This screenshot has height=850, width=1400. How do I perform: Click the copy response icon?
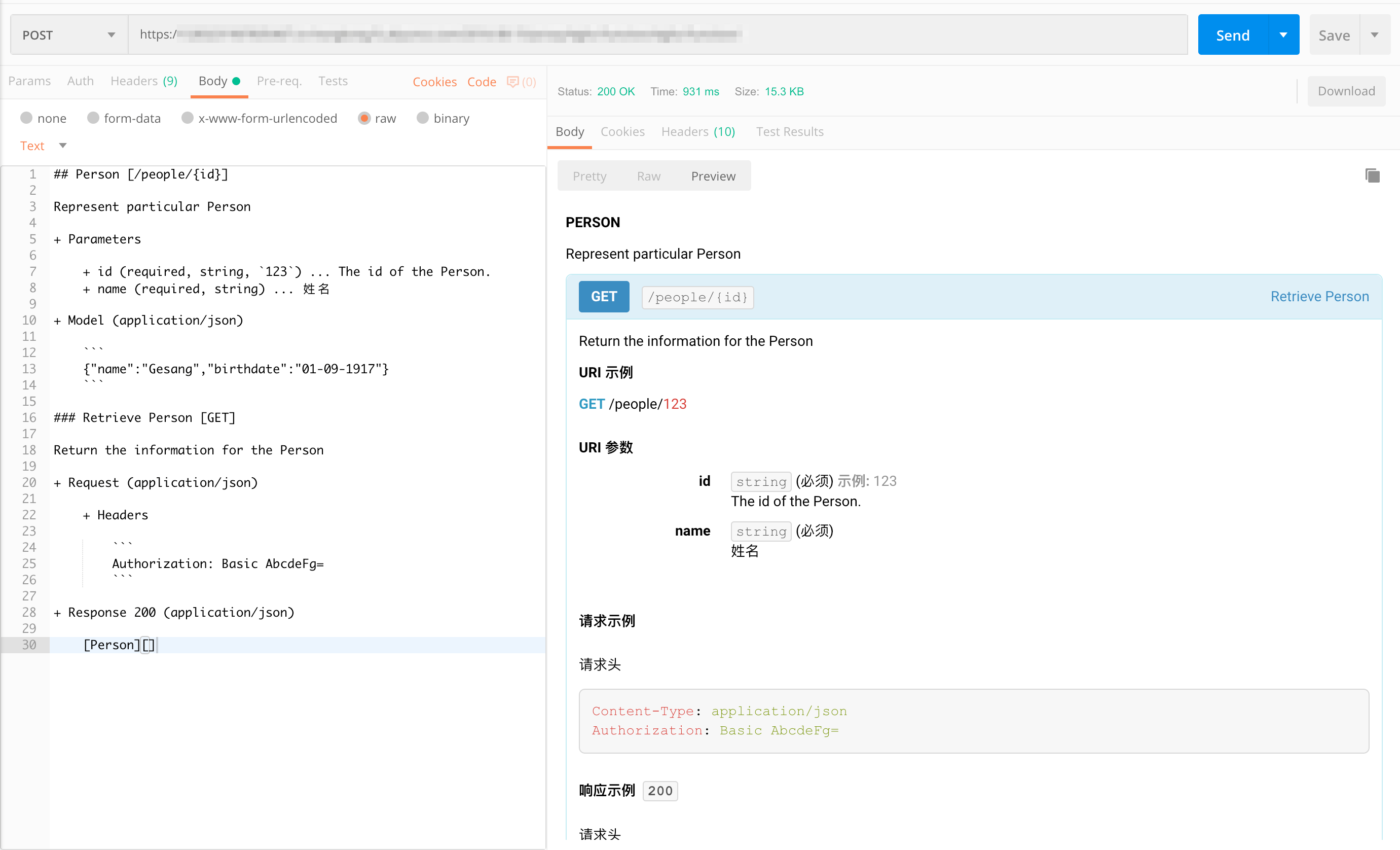click(x=1372, y=175)
